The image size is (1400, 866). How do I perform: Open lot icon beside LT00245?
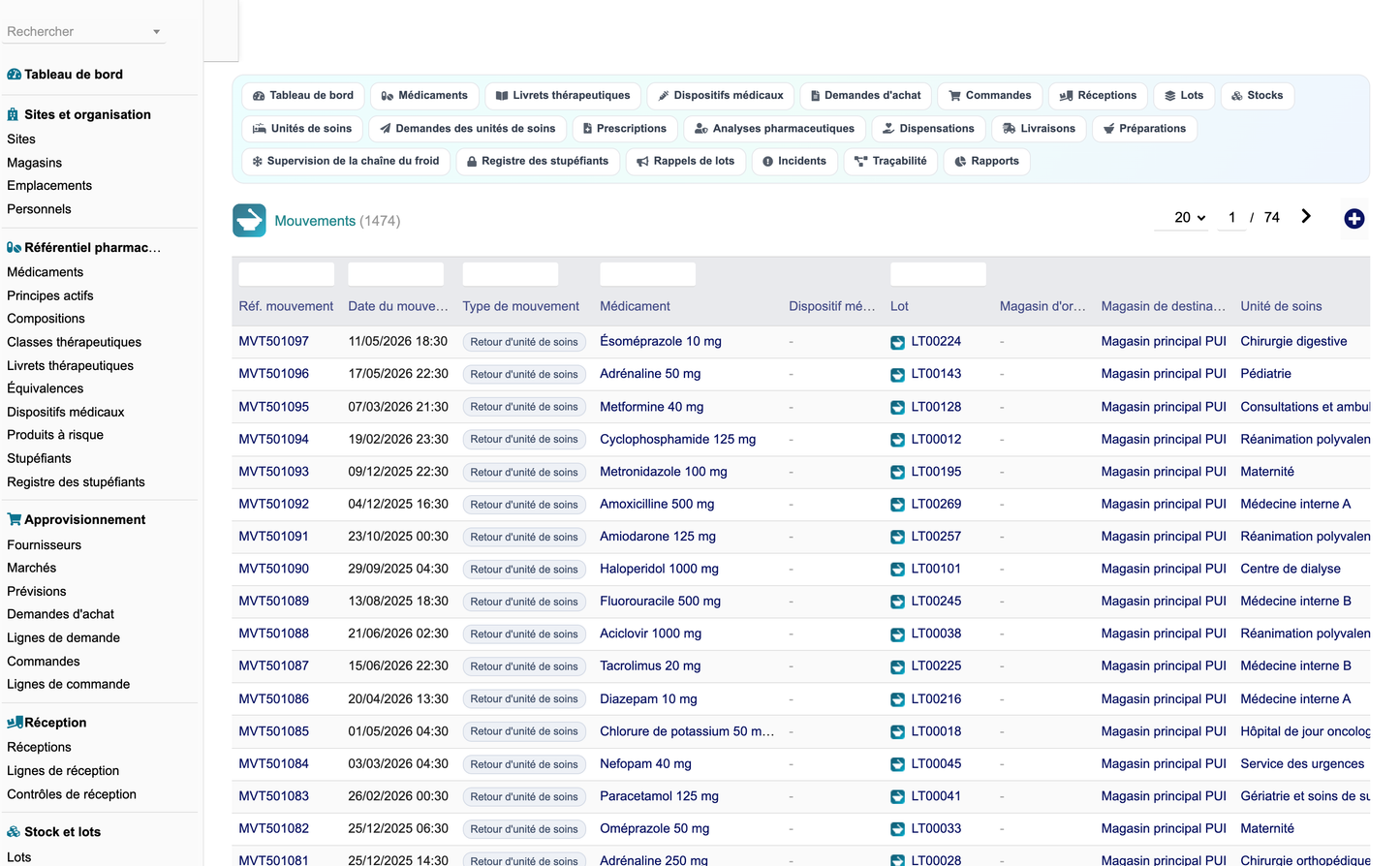coord(898,603)
